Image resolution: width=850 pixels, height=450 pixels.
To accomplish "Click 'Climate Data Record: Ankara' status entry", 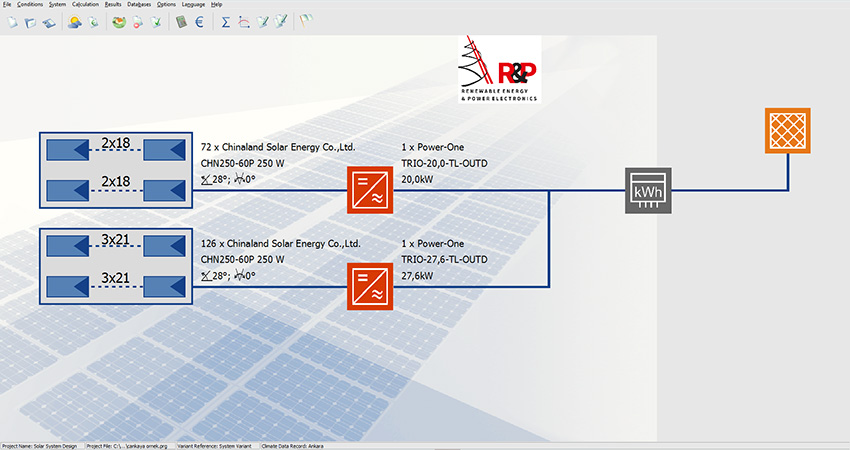I will pos(293,446).
